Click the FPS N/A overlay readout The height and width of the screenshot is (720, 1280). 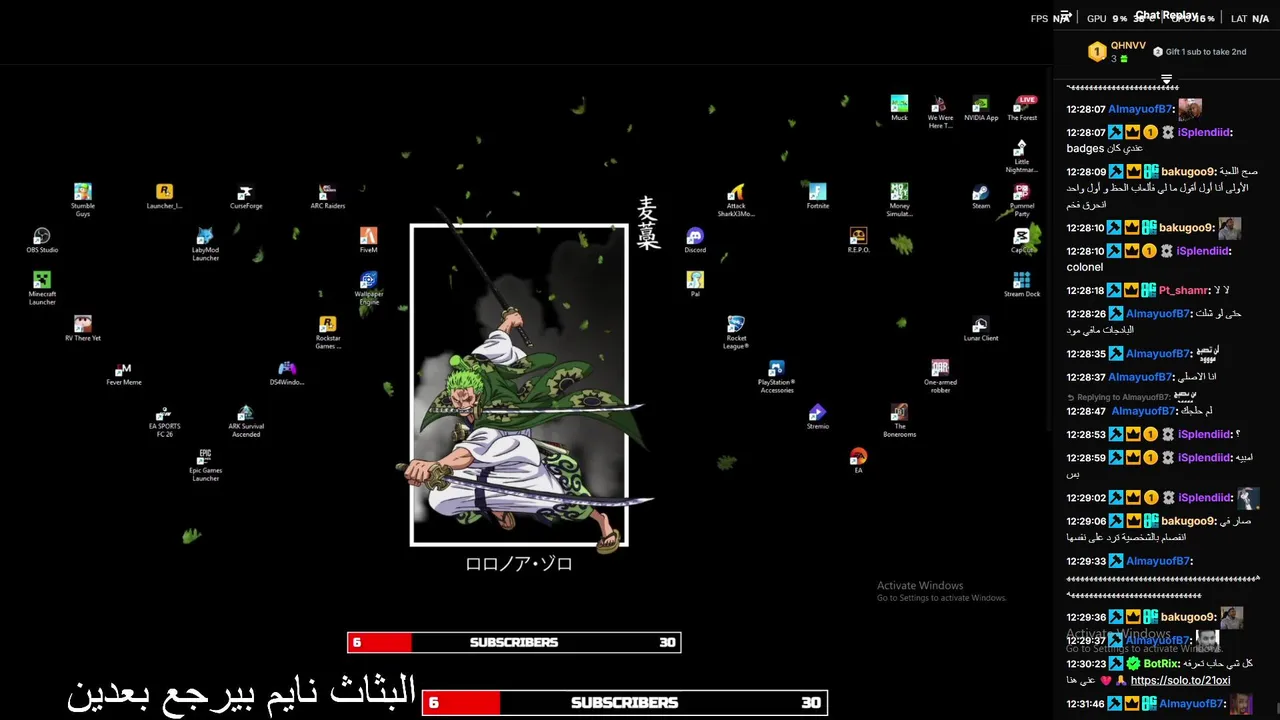tap(1050, 18)
